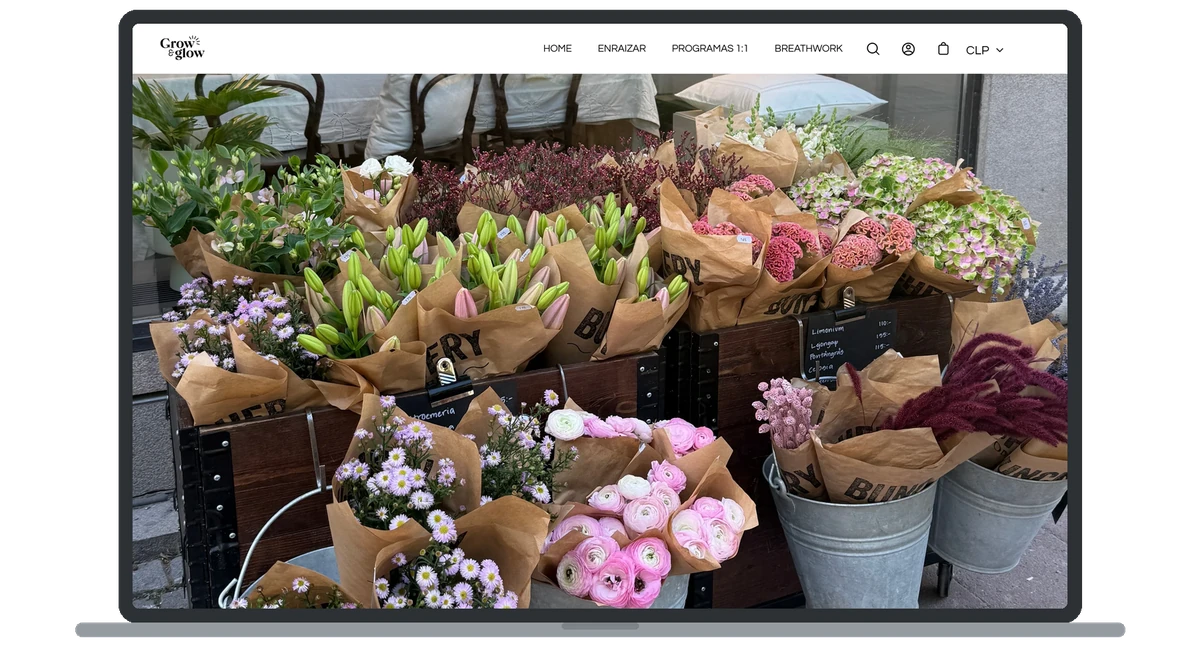Viewport: 1200px width, 670px height.
Task: Open the user account icon
Action: tap(908, 49)
